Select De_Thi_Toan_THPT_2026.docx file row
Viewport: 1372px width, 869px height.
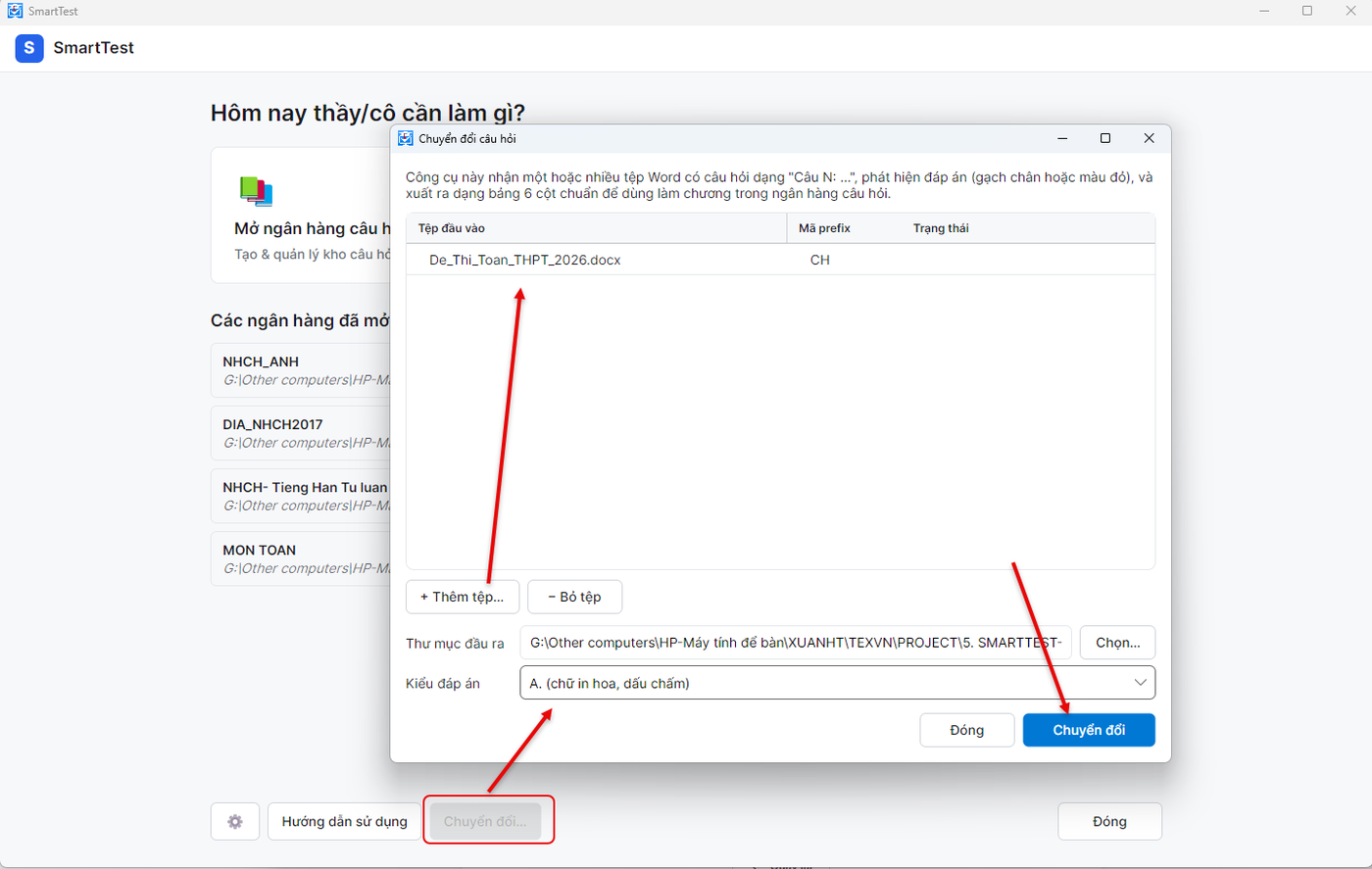(x=780, y=260)
